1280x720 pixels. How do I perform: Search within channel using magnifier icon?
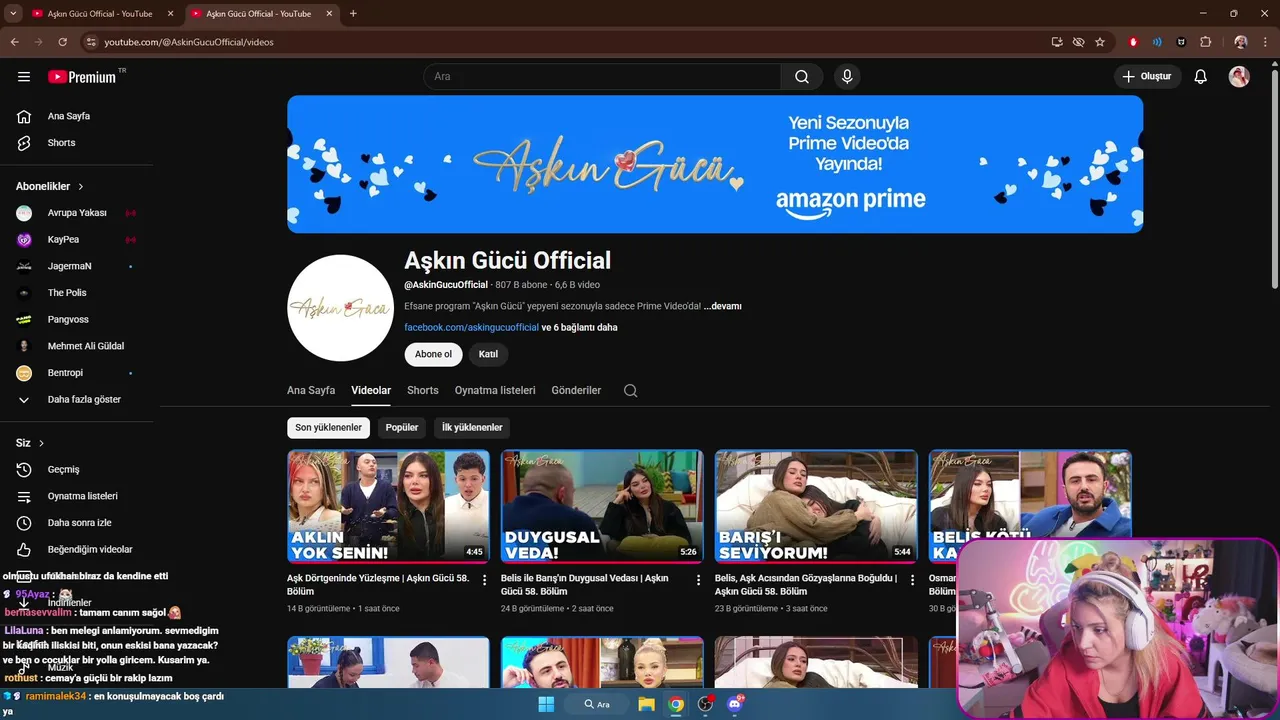click(630, 391)
